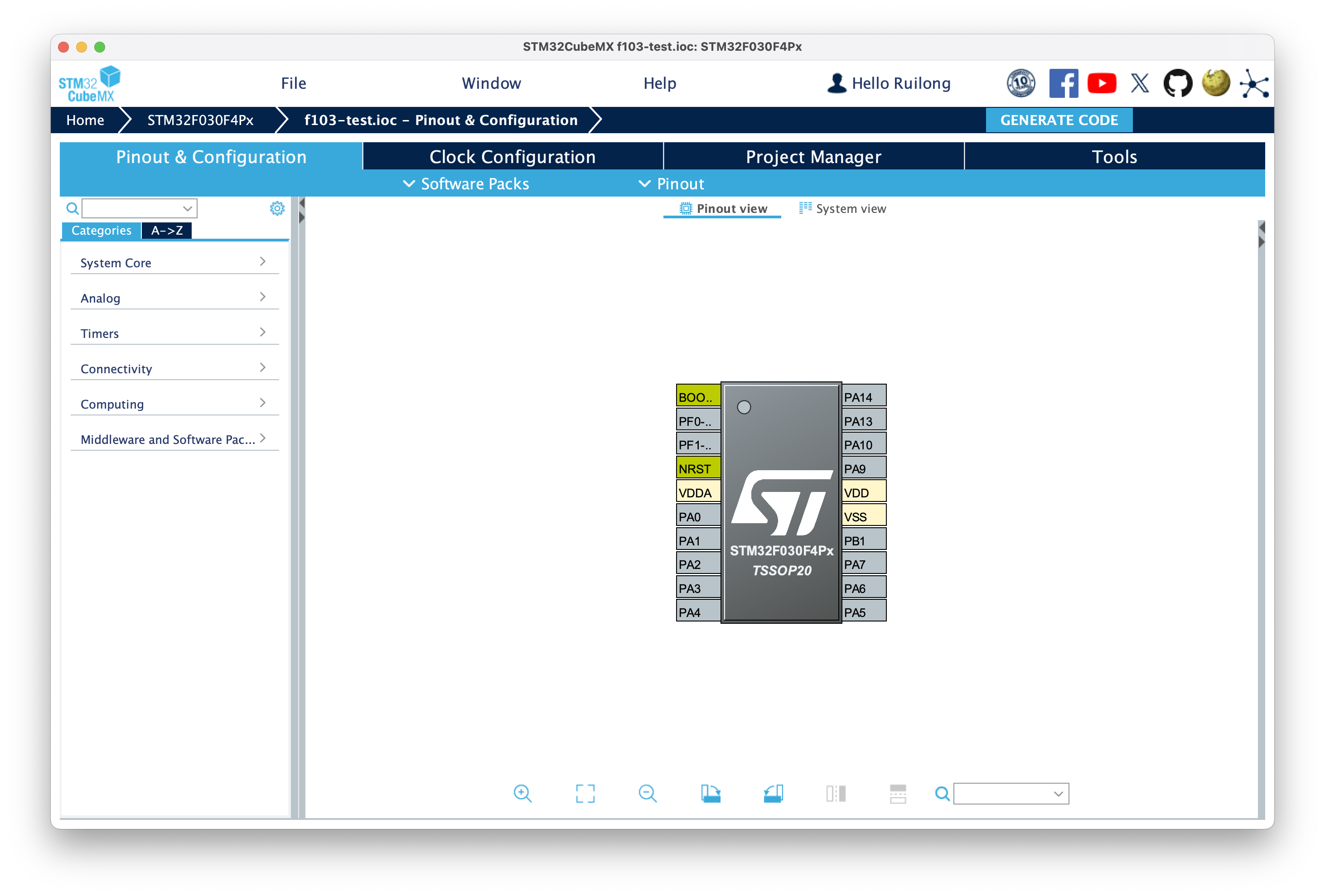
Task: Rotate the chip clockwise
Action: pyautogui.click(x=711, y=794)
